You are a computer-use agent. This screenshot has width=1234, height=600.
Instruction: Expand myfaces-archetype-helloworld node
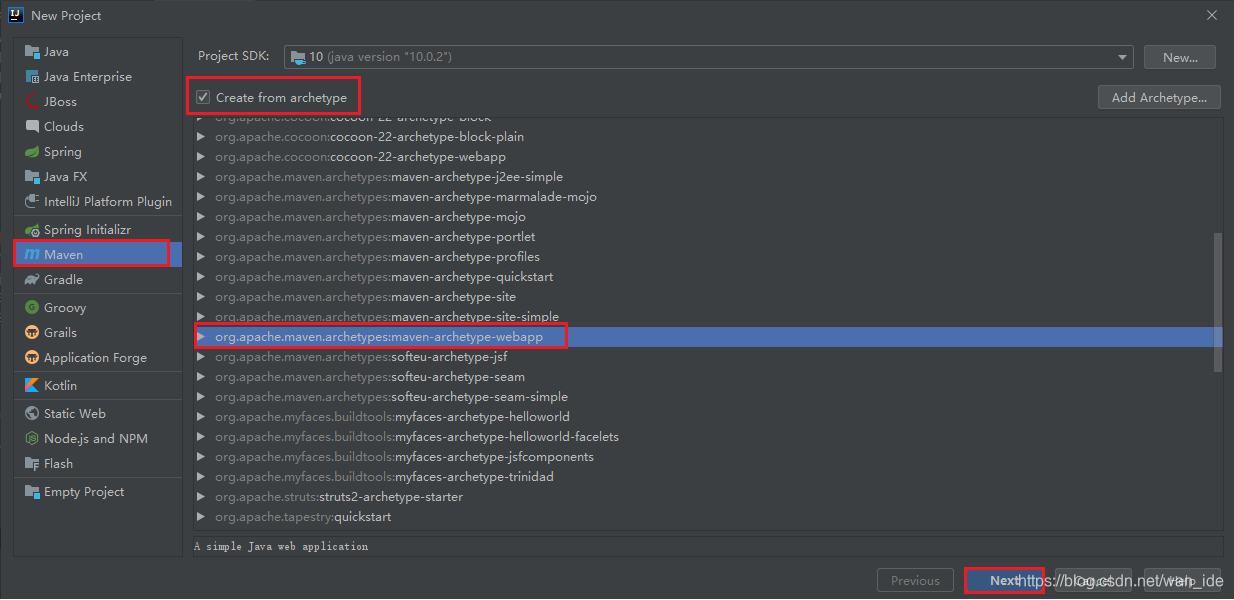202,417
